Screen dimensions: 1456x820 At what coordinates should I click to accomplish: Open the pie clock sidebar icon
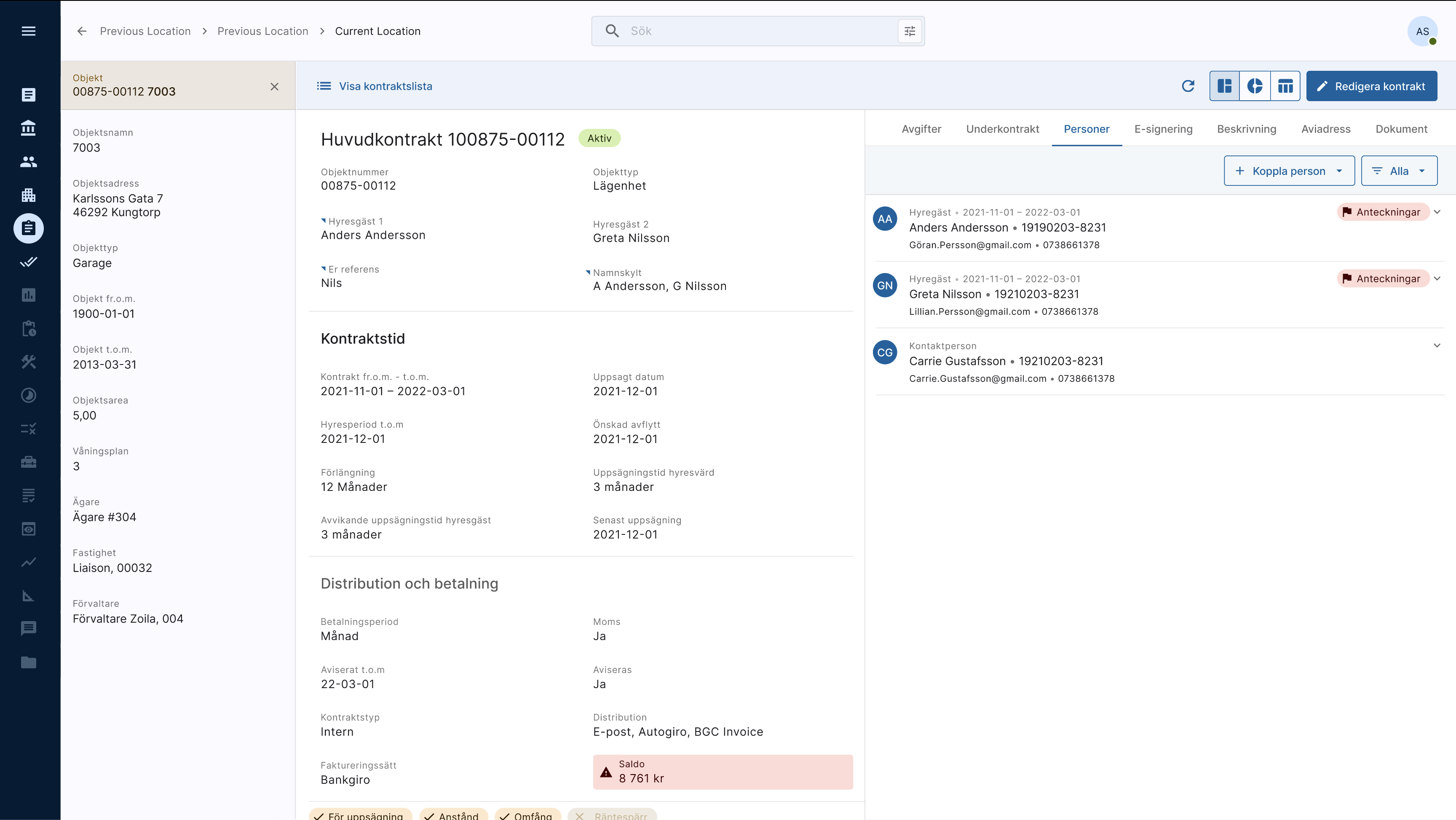(x=28, y=395)
